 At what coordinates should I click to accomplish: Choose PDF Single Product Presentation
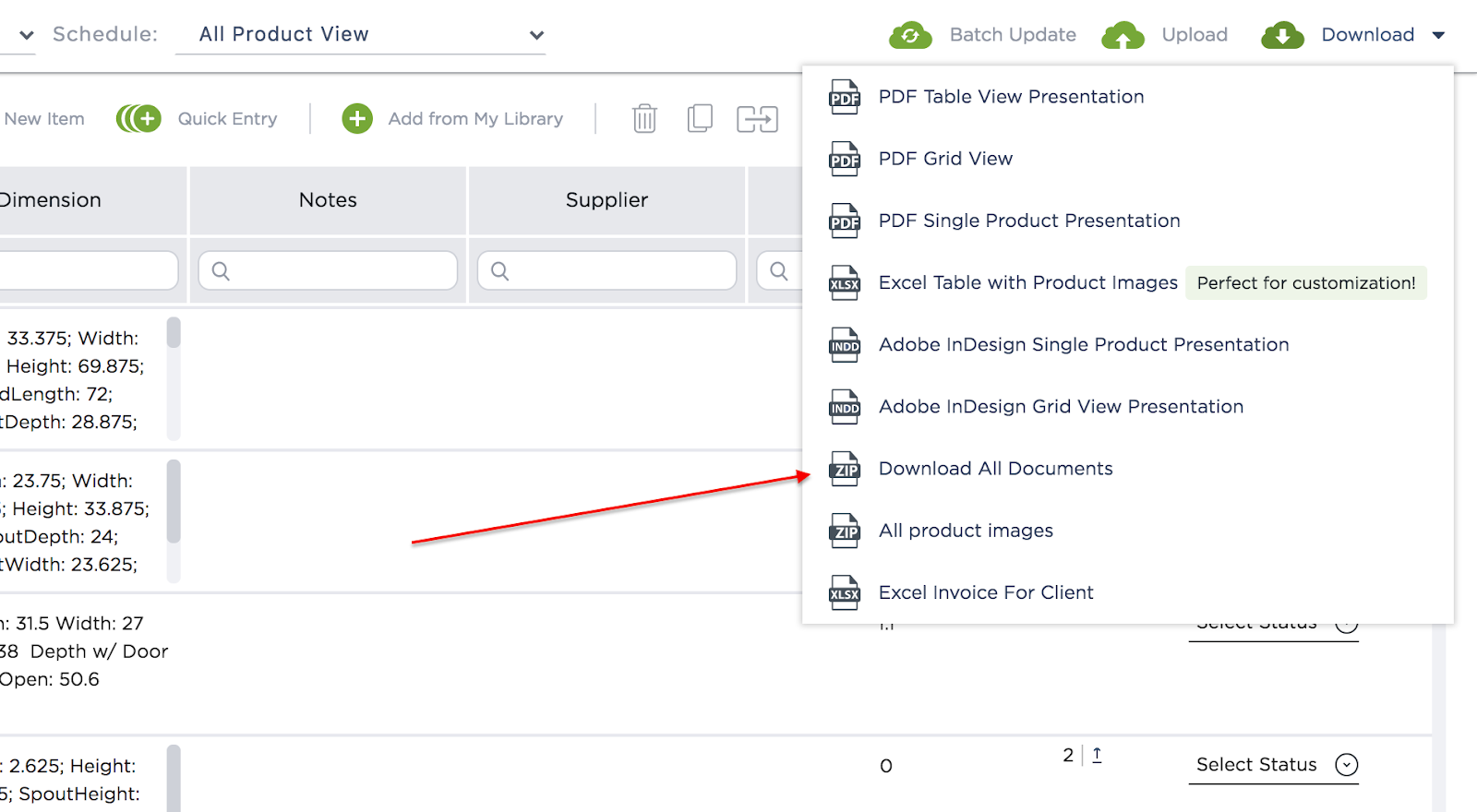pos(1029,221)
